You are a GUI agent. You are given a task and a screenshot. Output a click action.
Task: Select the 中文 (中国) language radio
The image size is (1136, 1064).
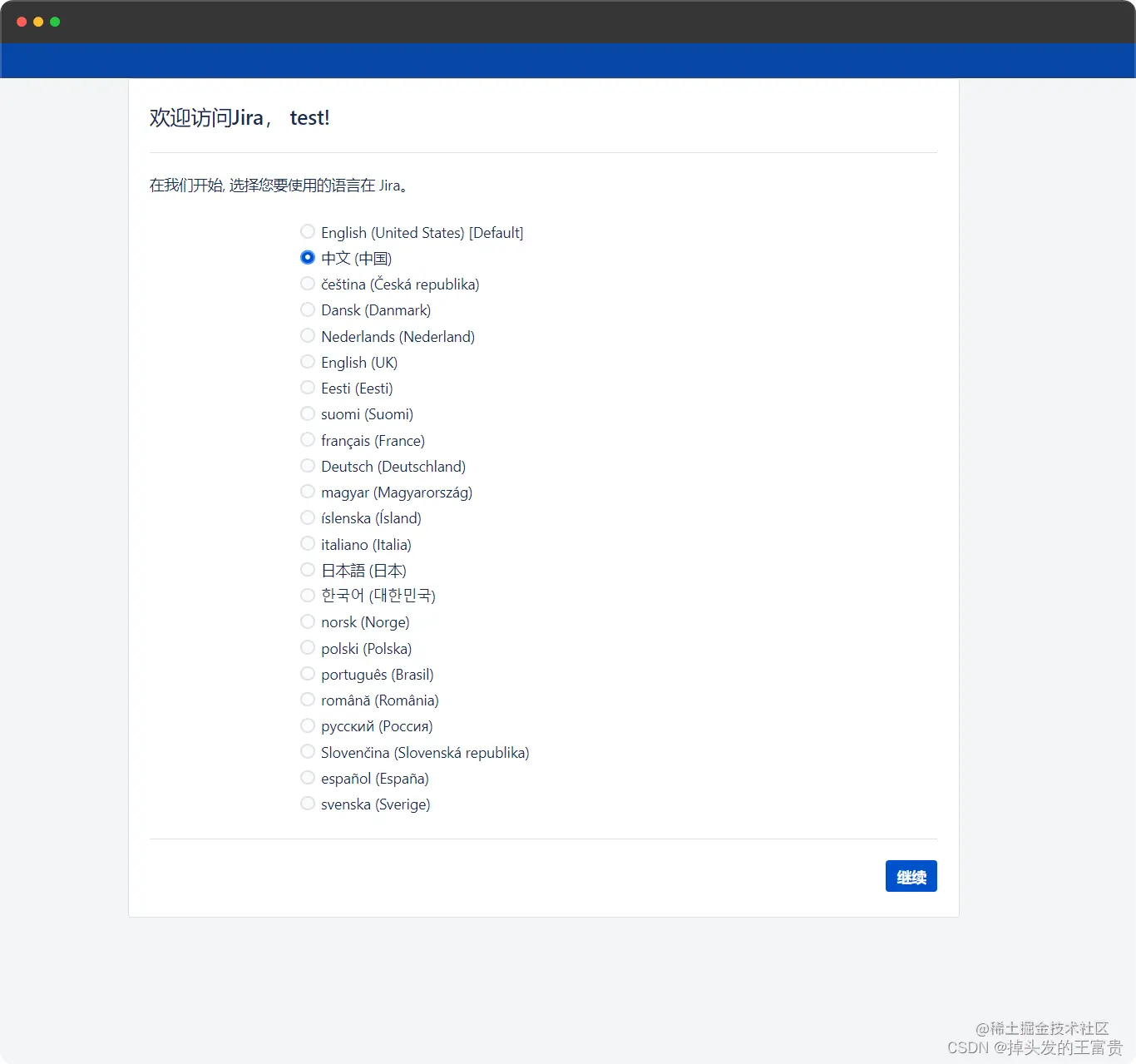point(308,257)
